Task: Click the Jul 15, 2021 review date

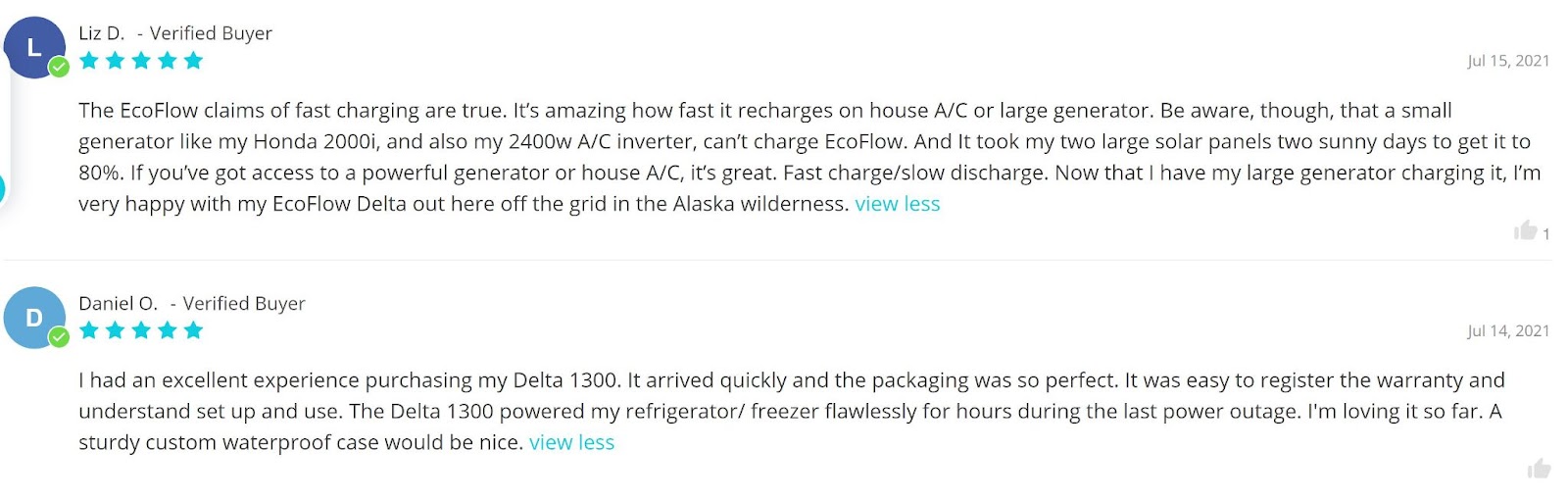Action: [1508, 61]
